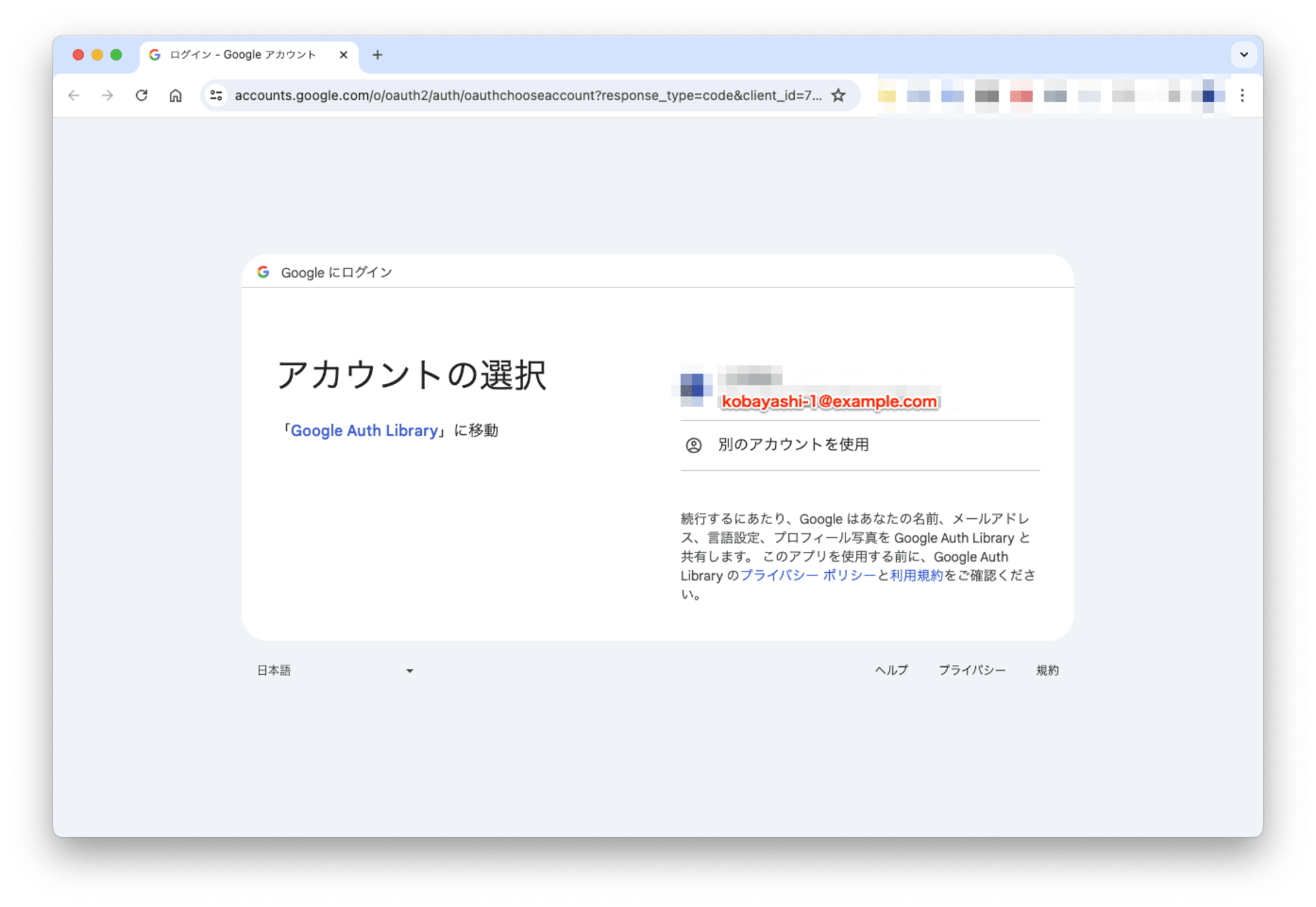Close the ログイン - Google アカウント tab
This screenshot has width=1316, height=907.
343,55
